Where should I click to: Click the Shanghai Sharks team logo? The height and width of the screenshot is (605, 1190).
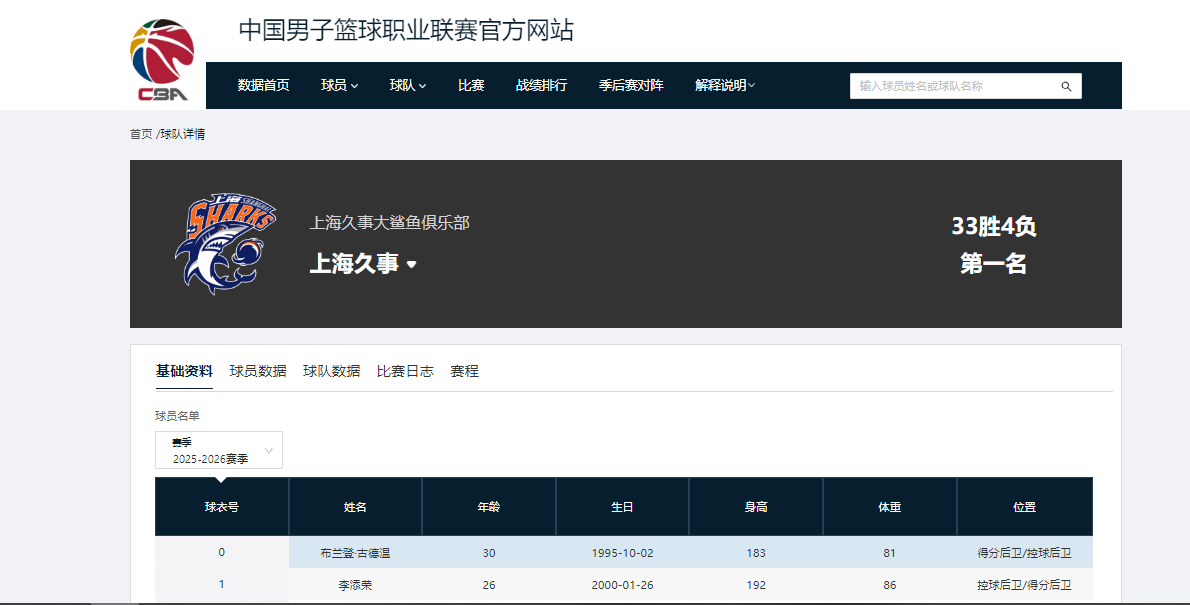(224, 244)
